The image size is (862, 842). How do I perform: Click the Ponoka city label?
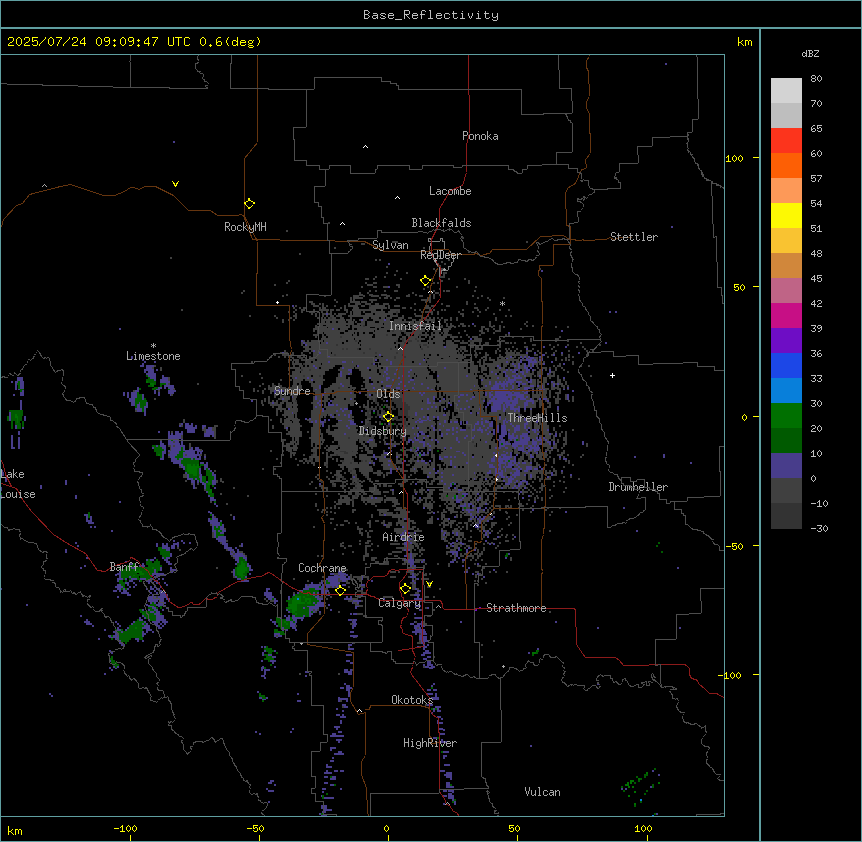click(x=480, y=136)
